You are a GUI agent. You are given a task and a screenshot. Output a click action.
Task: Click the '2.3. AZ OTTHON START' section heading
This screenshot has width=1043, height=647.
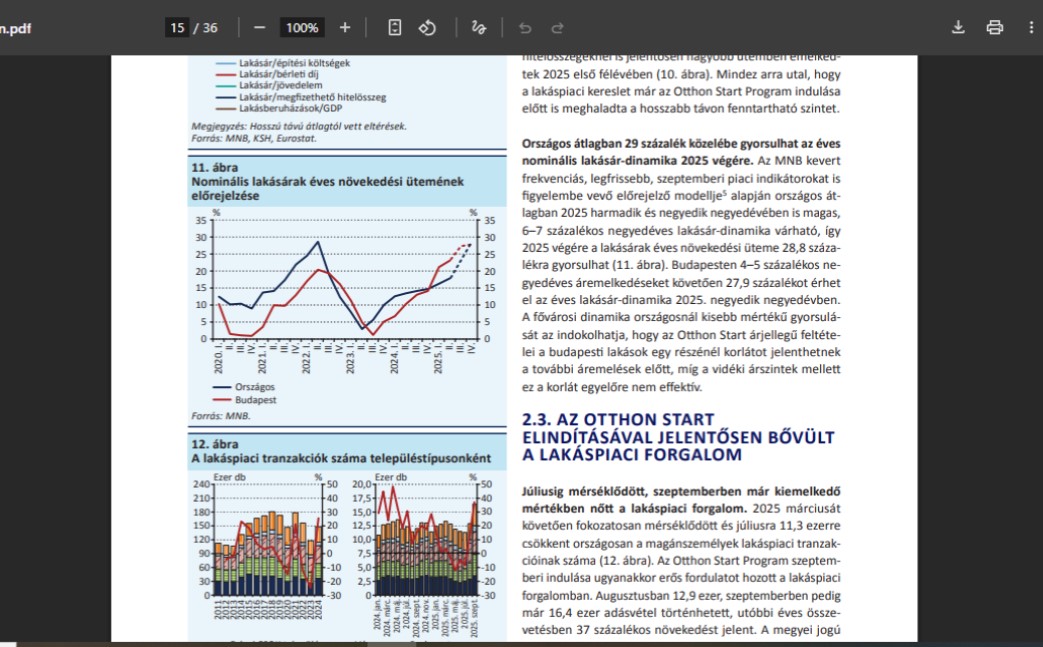click(x=618, y=419)
